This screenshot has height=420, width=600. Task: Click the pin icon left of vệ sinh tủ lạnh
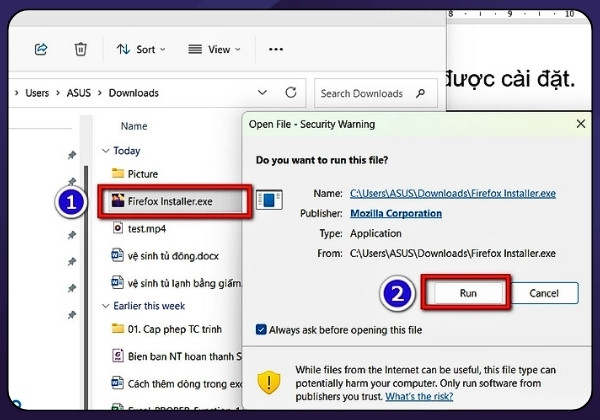pos(72,288)
